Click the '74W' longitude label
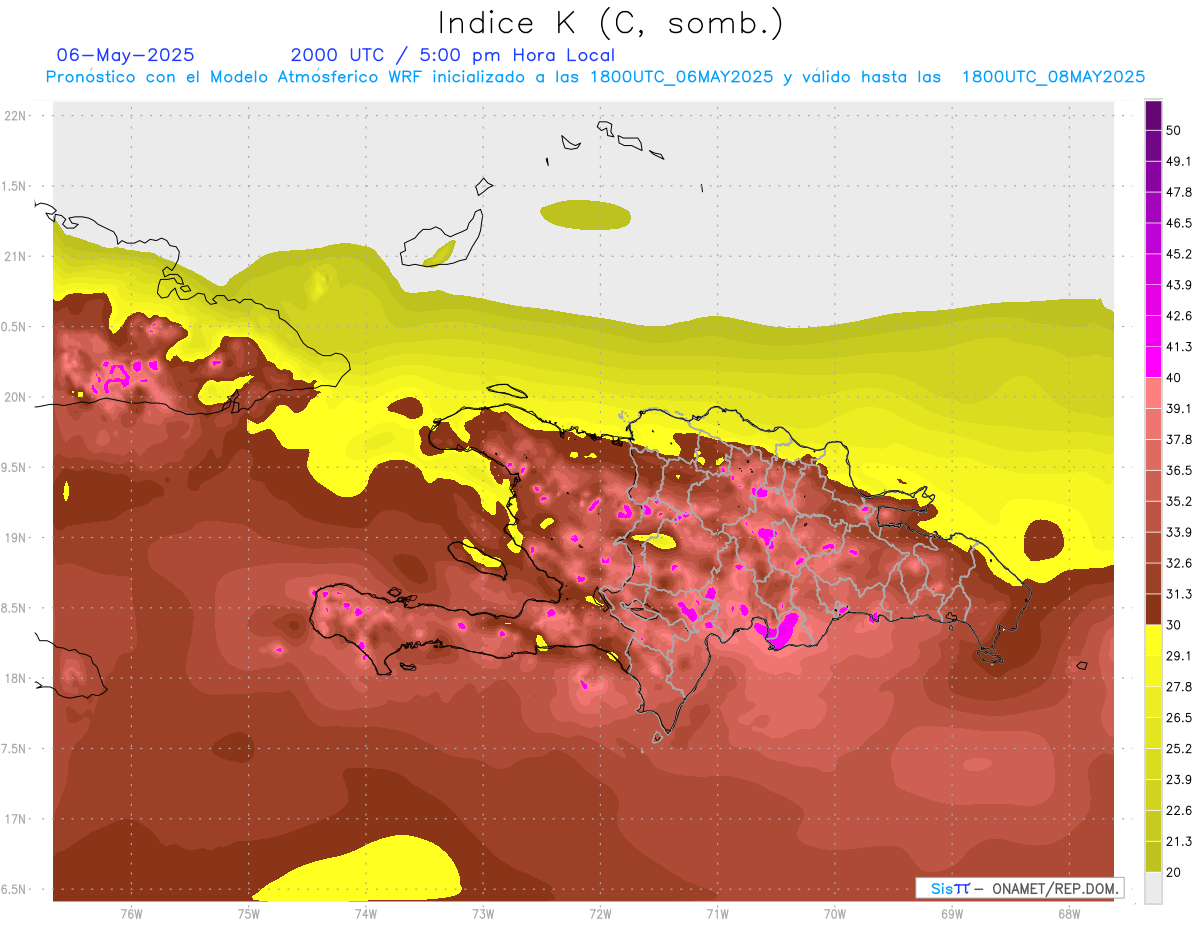This screenshot has width=1200, height=927. (x=365, y=914)
